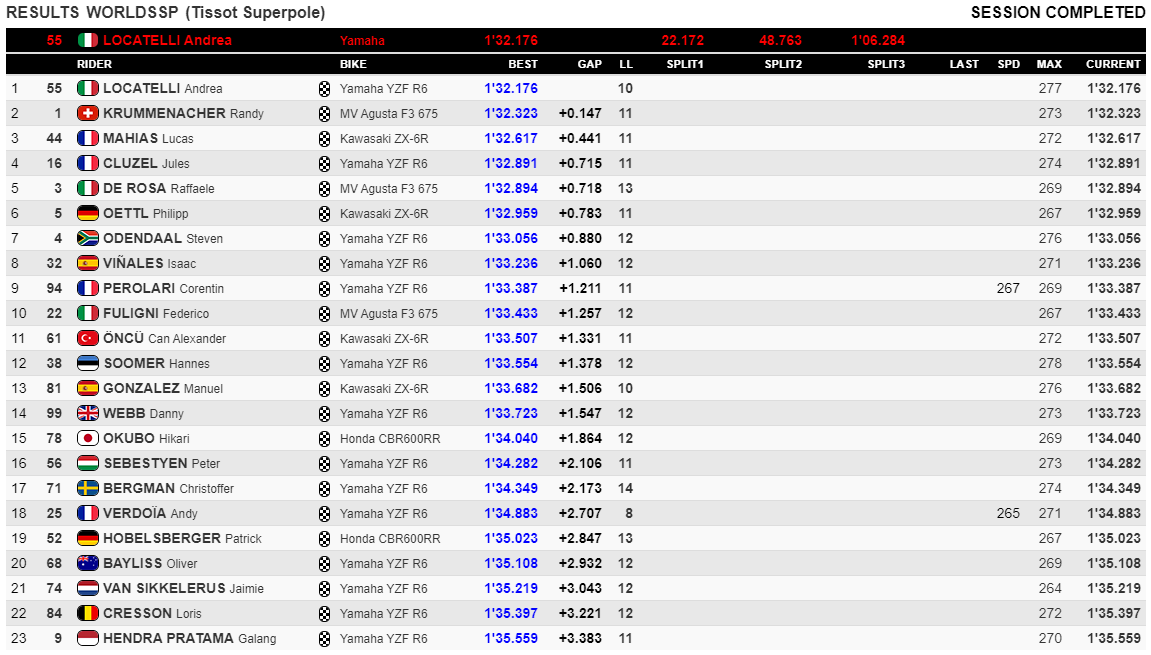Click the Australian flag beside BAYLISS Oliver

[87, 562]
